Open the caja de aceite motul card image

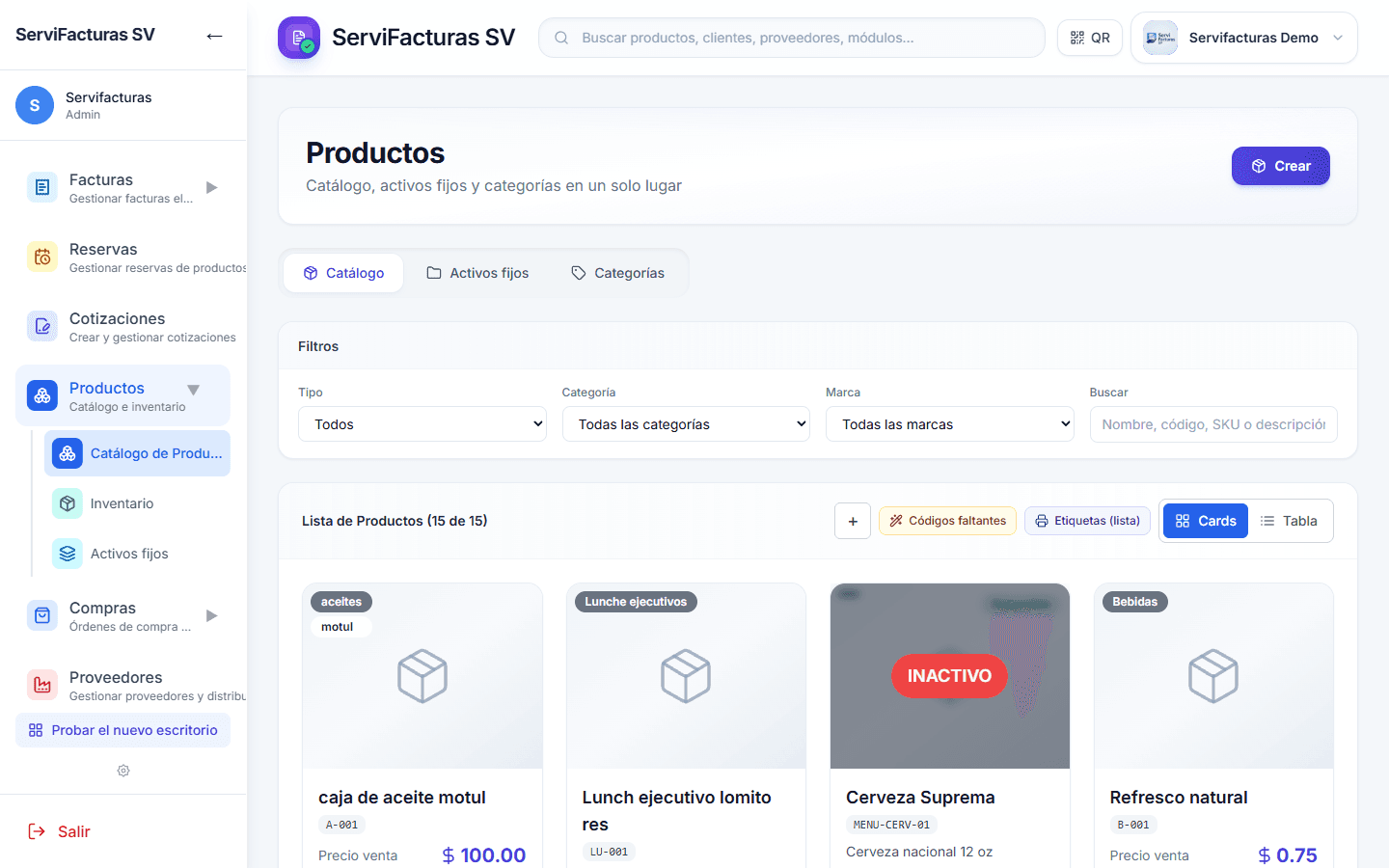coord(422,676)
